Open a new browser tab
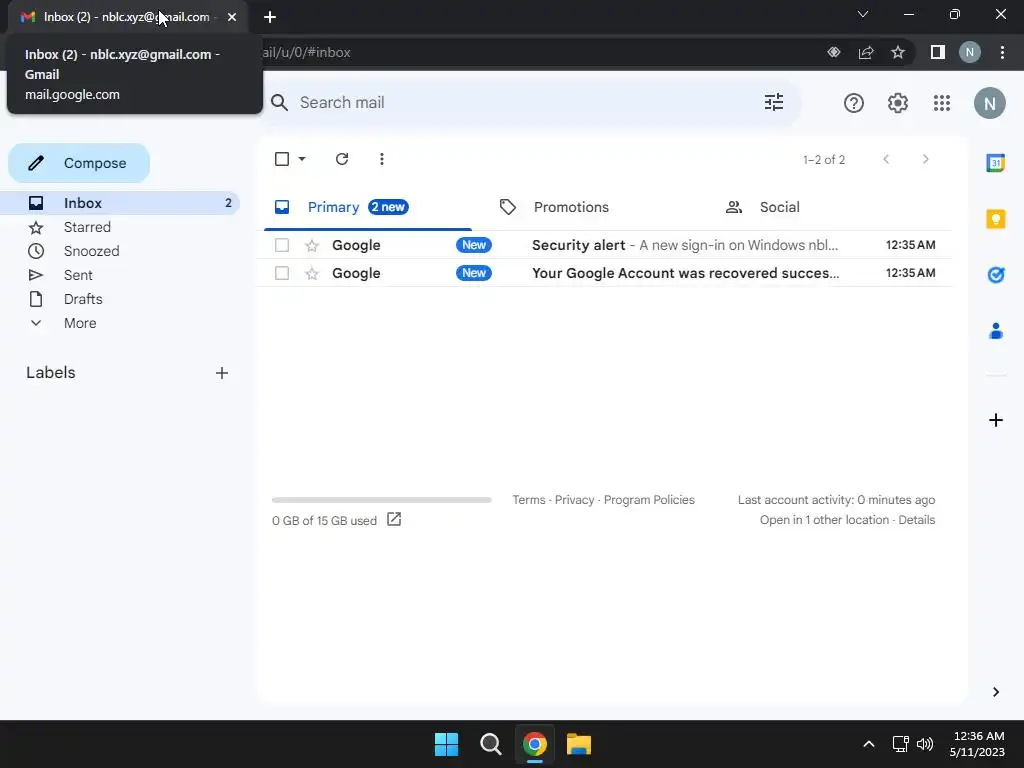Screen dimensions: 1024x768 coord(270,17)
